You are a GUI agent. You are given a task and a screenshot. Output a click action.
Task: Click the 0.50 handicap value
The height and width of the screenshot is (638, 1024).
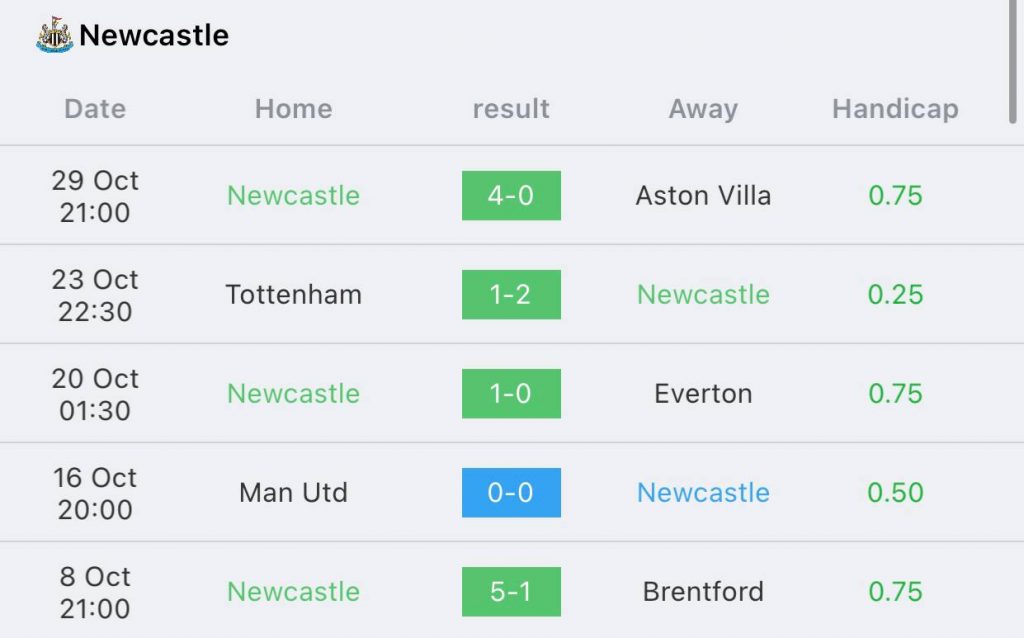pyautogui.click(x=895, y=492)
